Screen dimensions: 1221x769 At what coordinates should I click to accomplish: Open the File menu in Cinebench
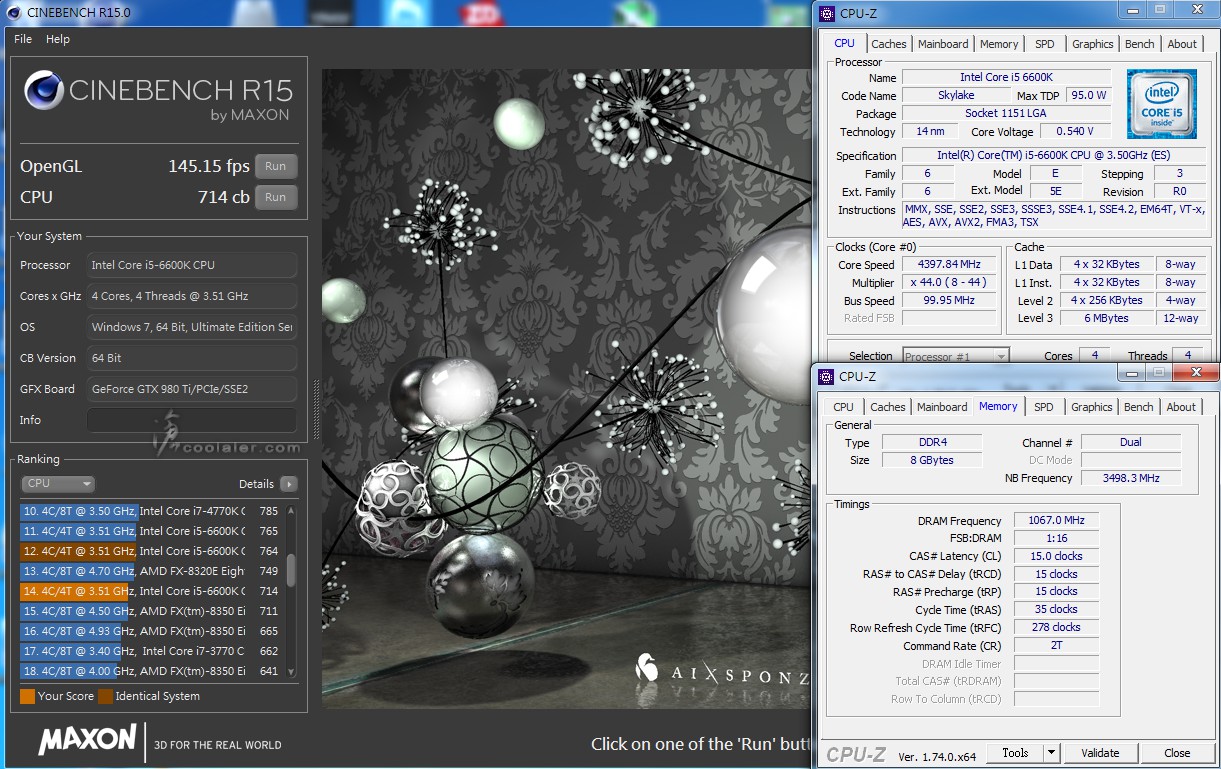point(22,39)
